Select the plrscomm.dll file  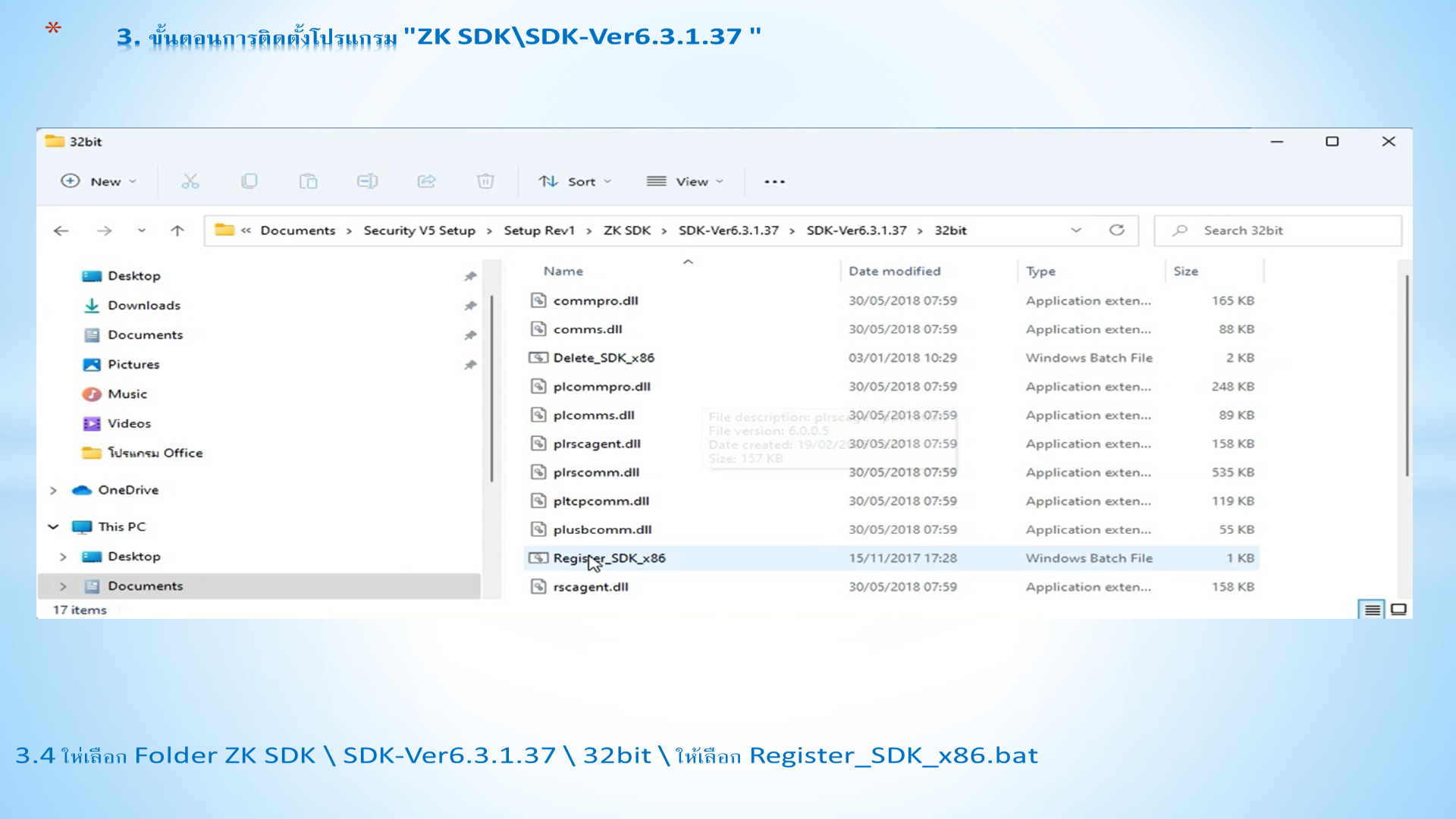596,472
